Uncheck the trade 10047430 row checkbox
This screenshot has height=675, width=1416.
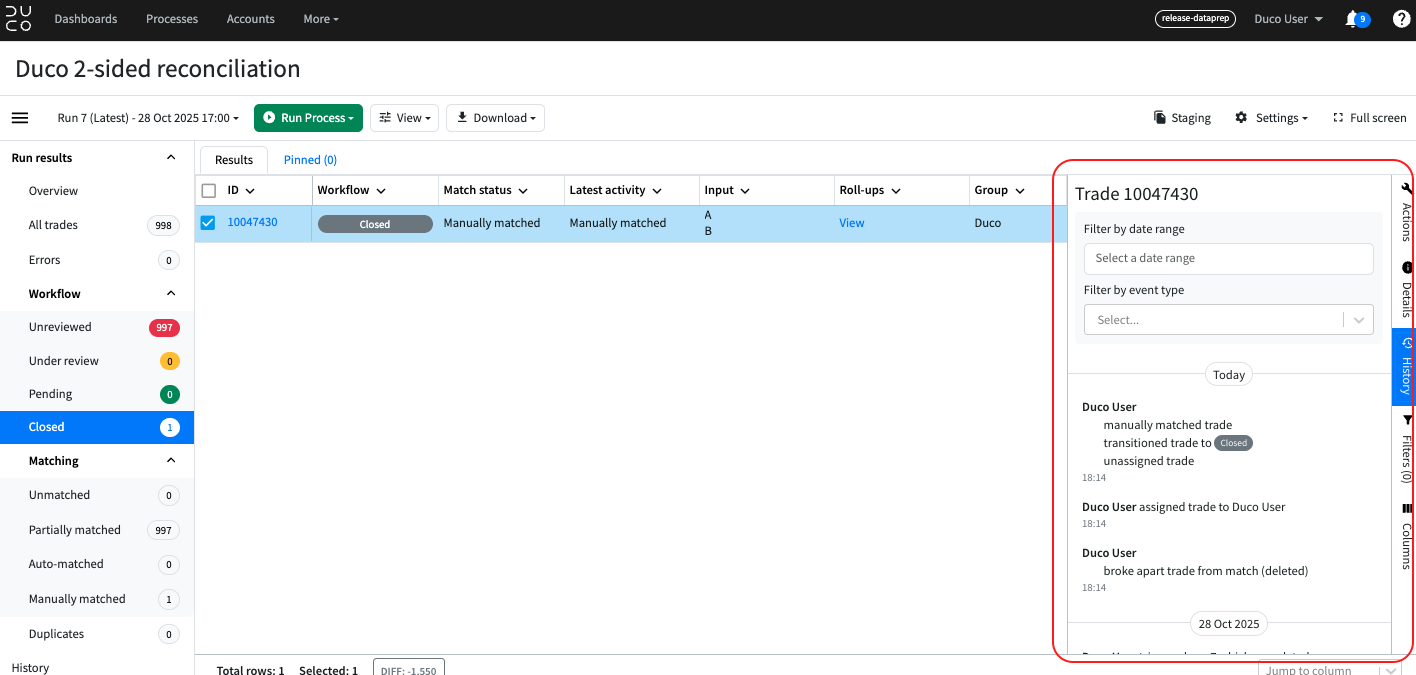coord(208,223)
